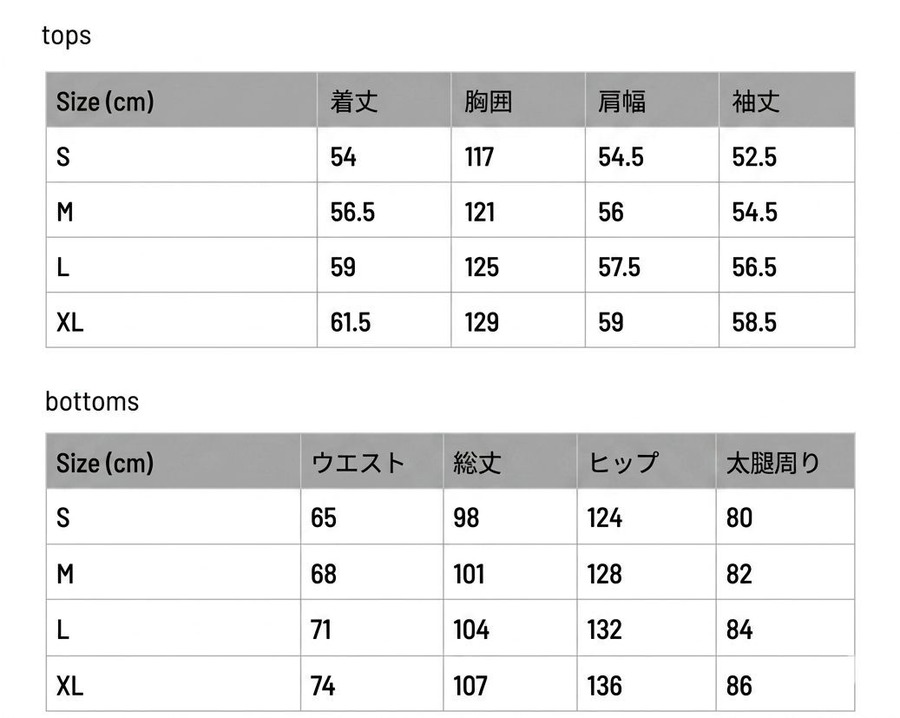The width and height of the screenshot is (900, 718).
Task: Click the 袖丈 column header
Action: coord(755,102)
